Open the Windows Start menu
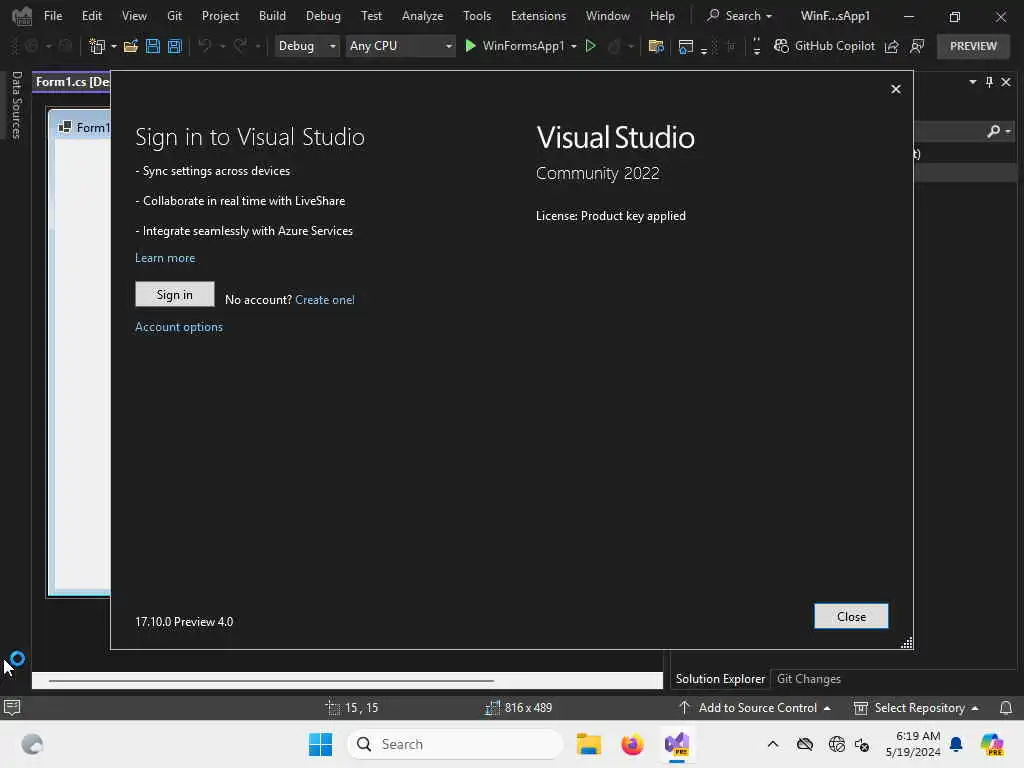This screenshot has width=1024, height=768. 320,744
